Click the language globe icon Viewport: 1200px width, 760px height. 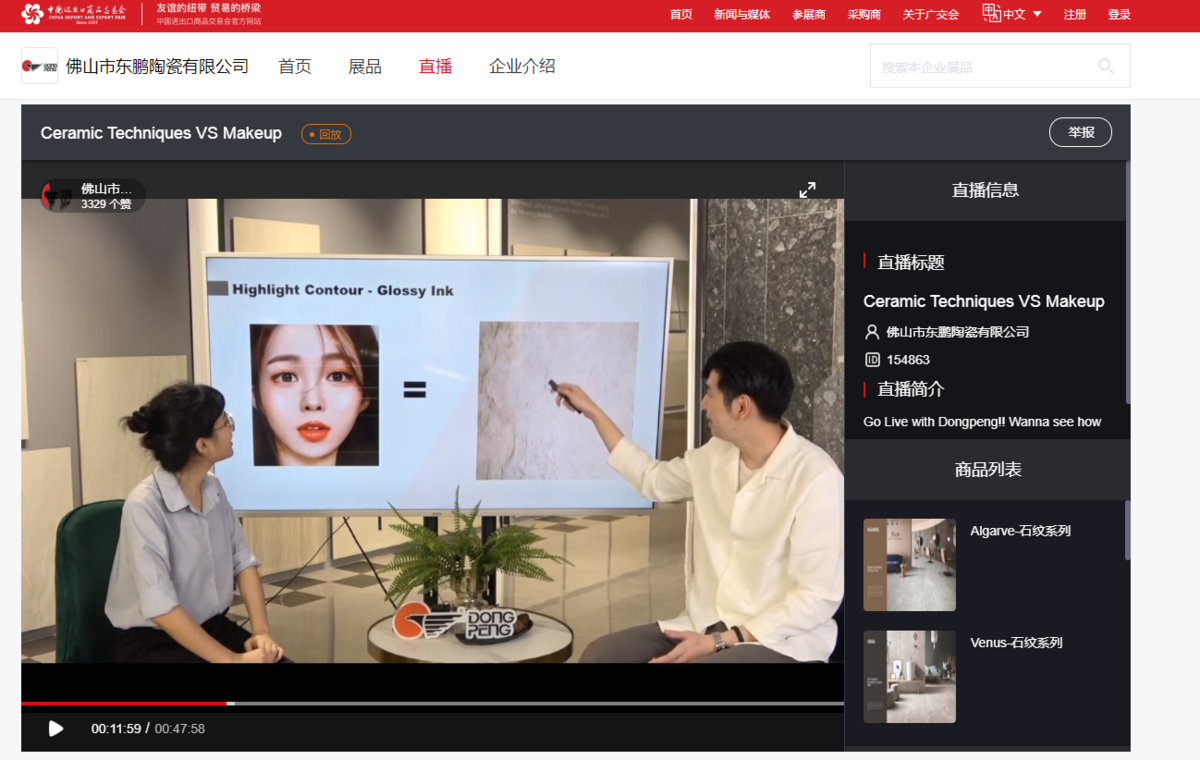pyautogui.click(x=991, y=13)
